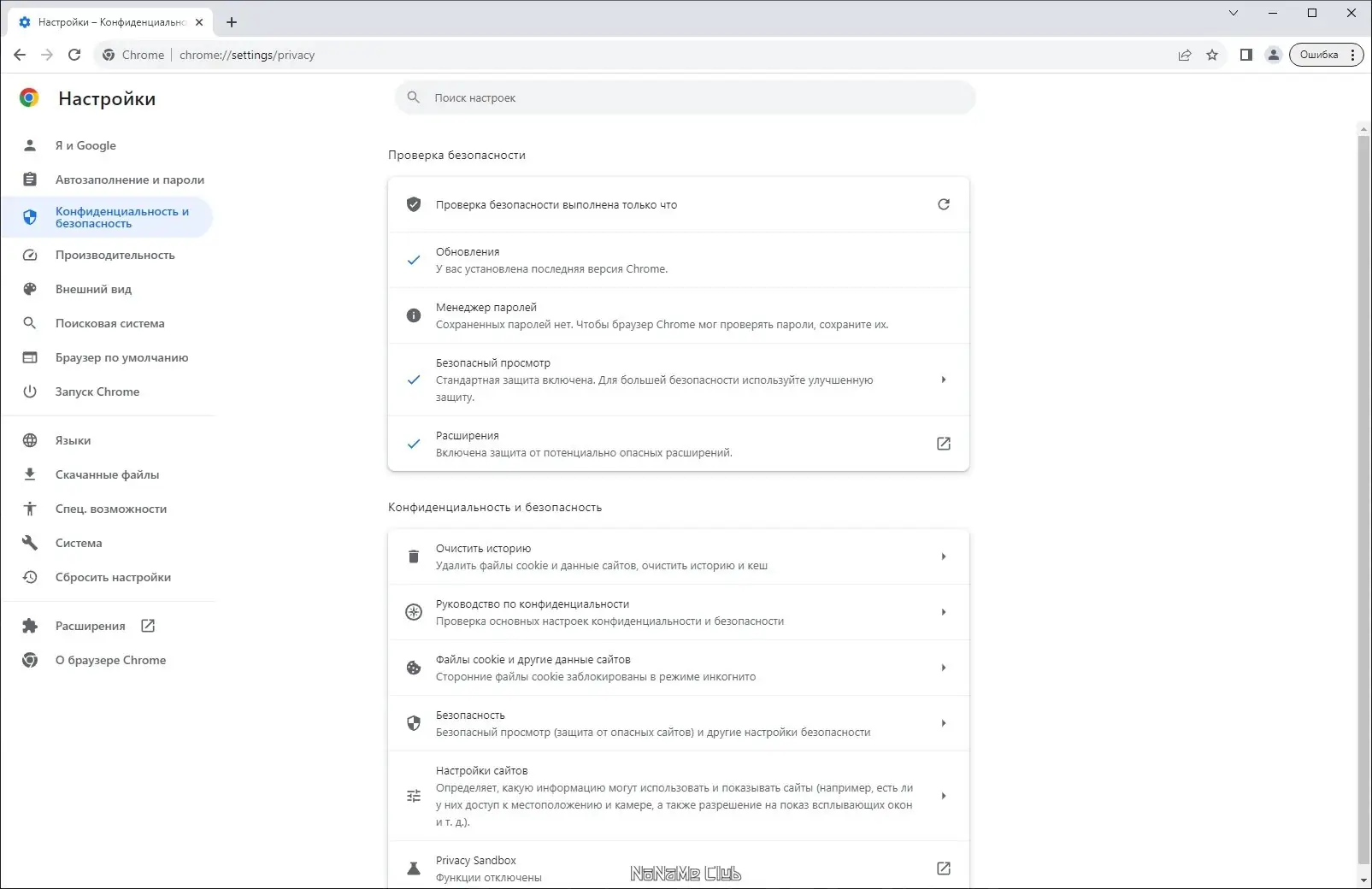This screenshot has width=1372, height=889.
Task: Open 'Настройки сайтов' details
Action: pyautogui.click(x=945, y=795)
